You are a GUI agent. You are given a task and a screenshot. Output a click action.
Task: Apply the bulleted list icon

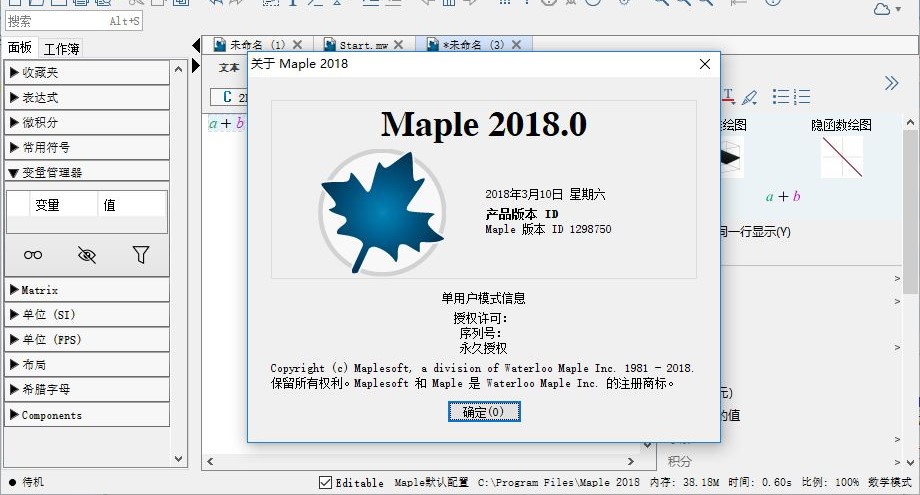point(780,96)
